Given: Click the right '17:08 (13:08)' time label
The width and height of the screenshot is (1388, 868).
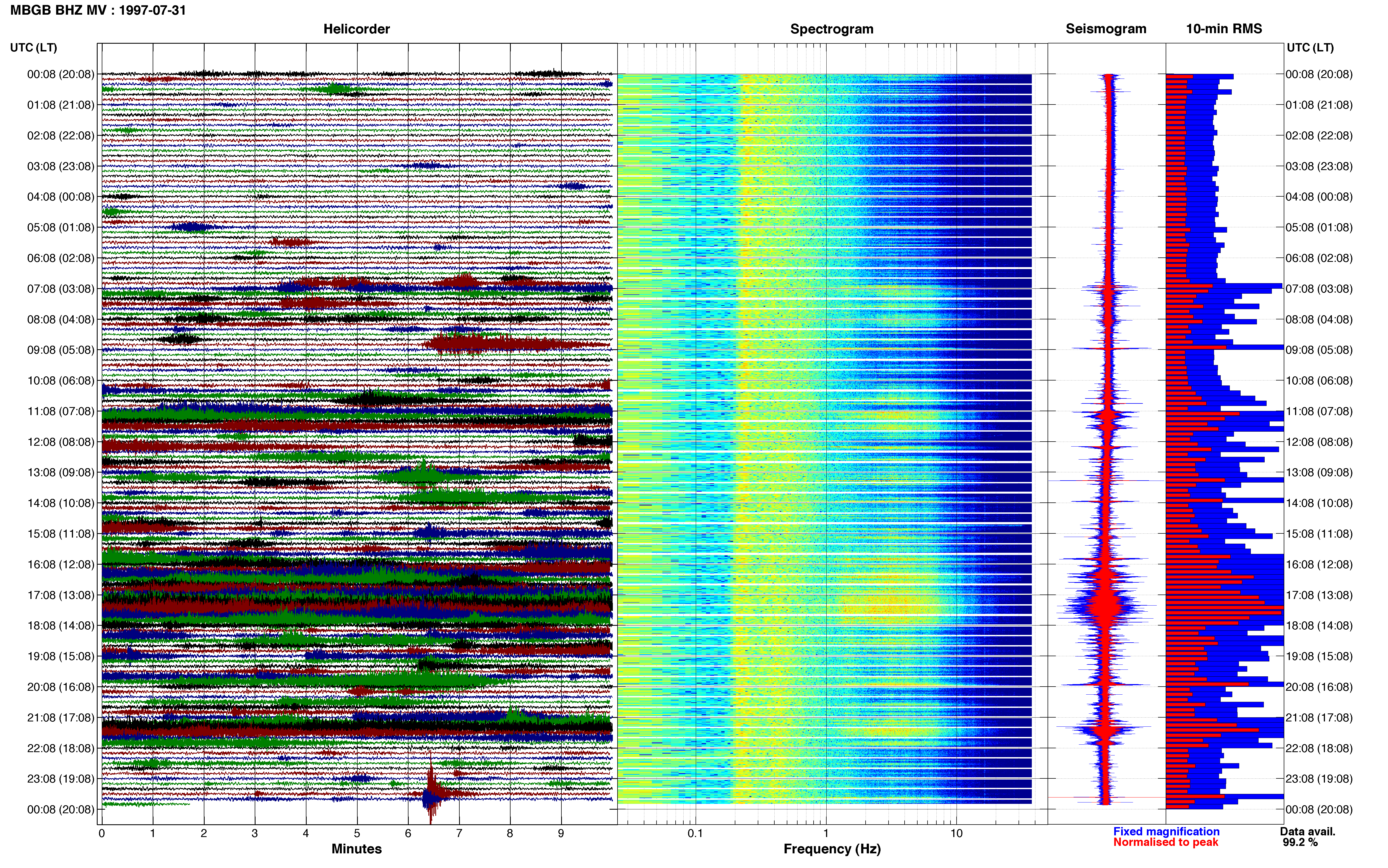Looking at the screenshot, I should point(1319,595).
